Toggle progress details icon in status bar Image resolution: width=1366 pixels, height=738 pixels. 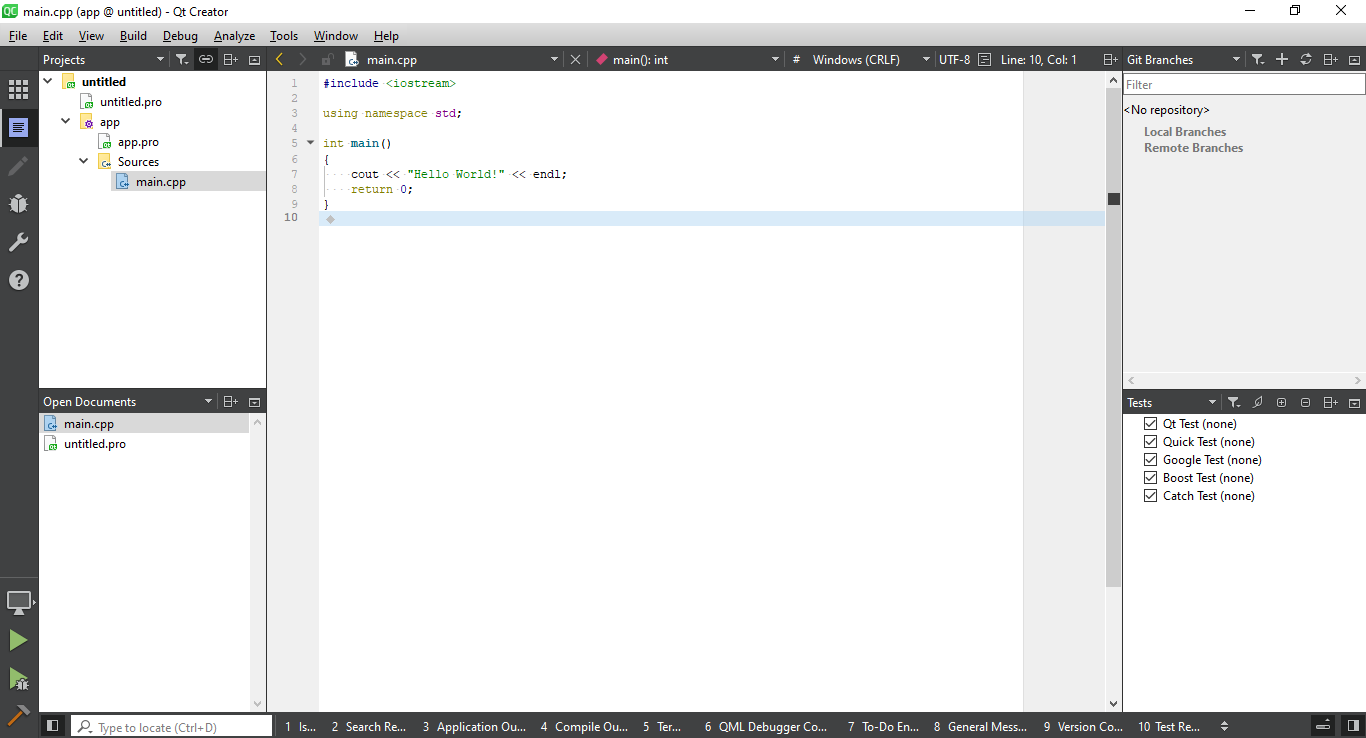click(1323, 726)
